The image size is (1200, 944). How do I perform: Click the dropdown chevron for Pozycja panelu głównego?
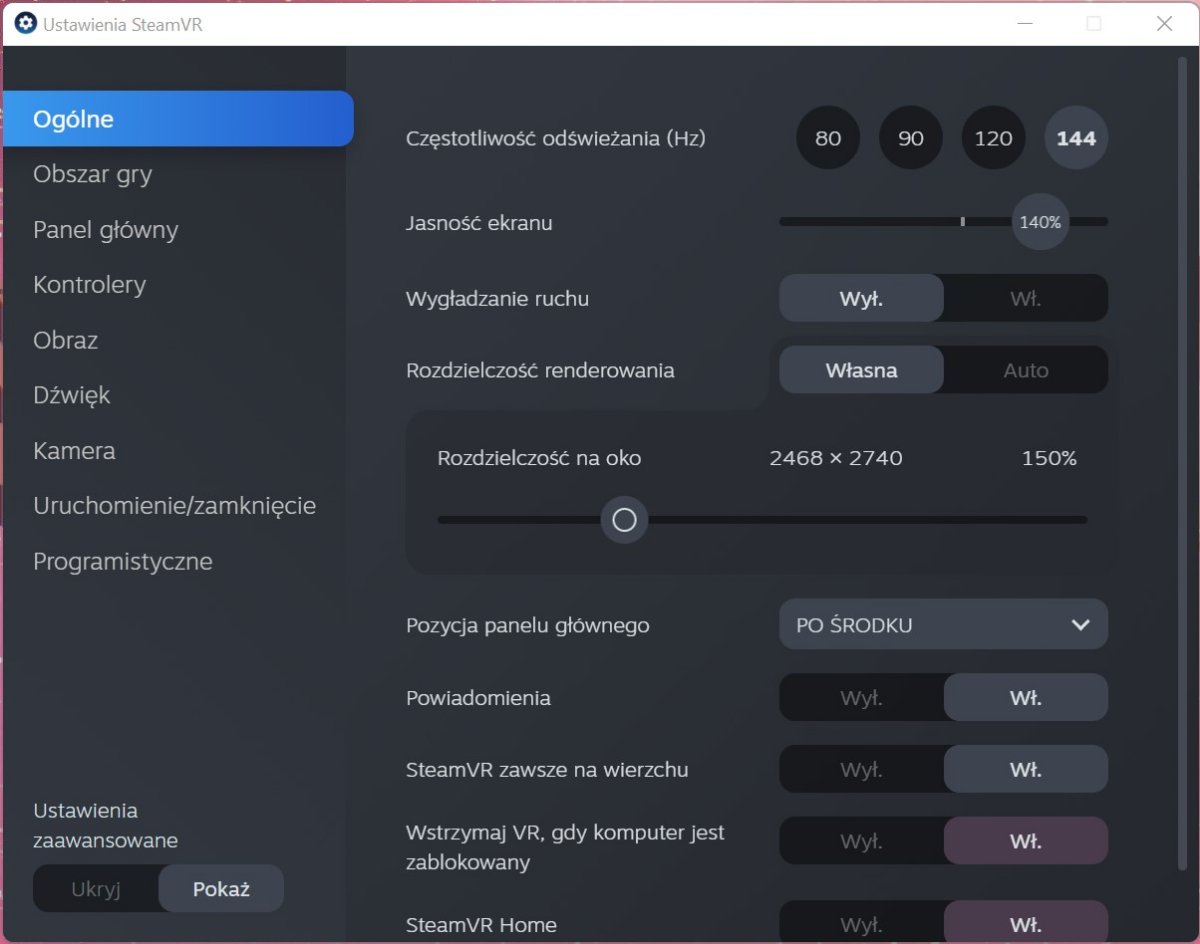[1080, 625]
